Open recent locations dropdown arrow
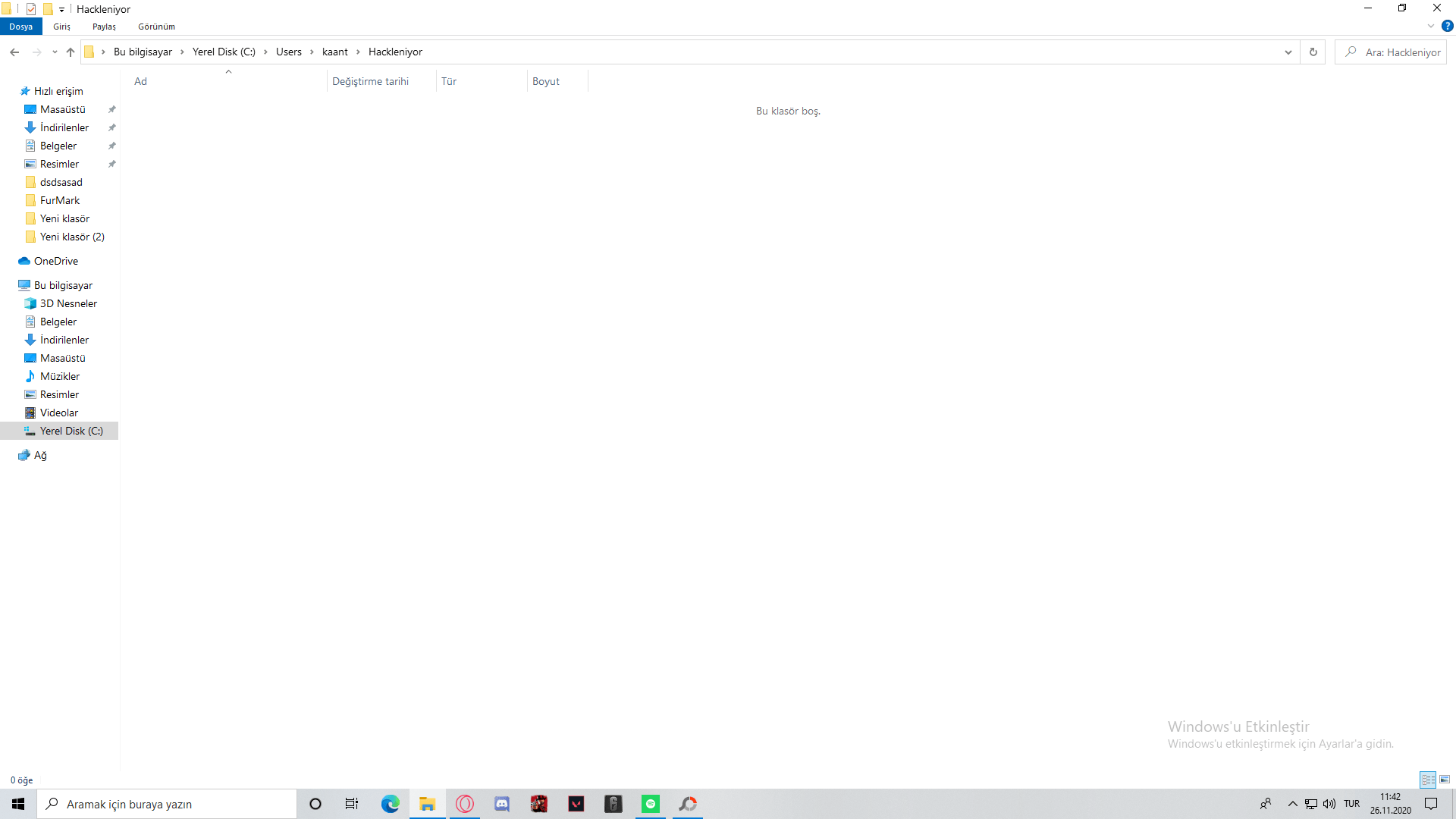The image size is (1456, 819). [x=55, y=52]
